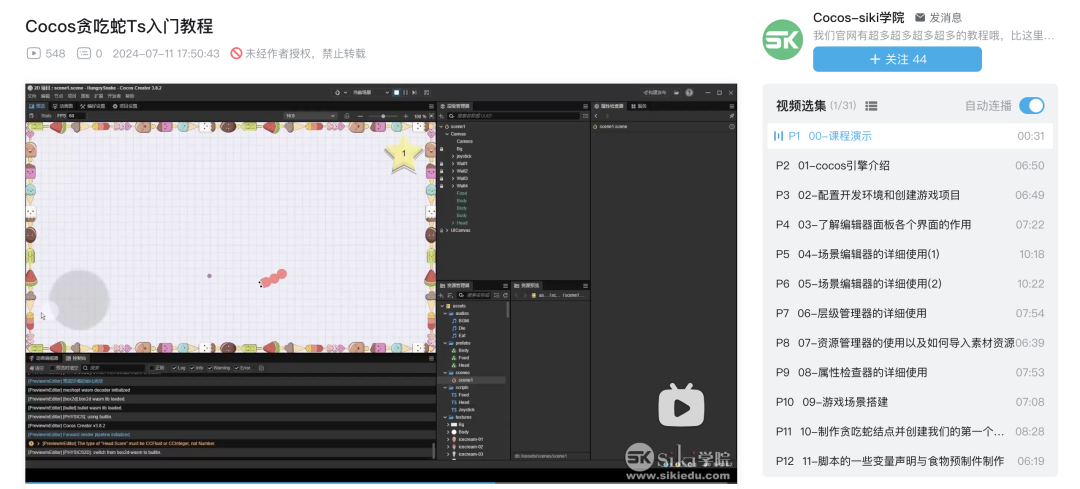This screenshot has height=489, width=1080.
Task: Open episode P10 09-游戏场景搭建
Action: point(910,402)
